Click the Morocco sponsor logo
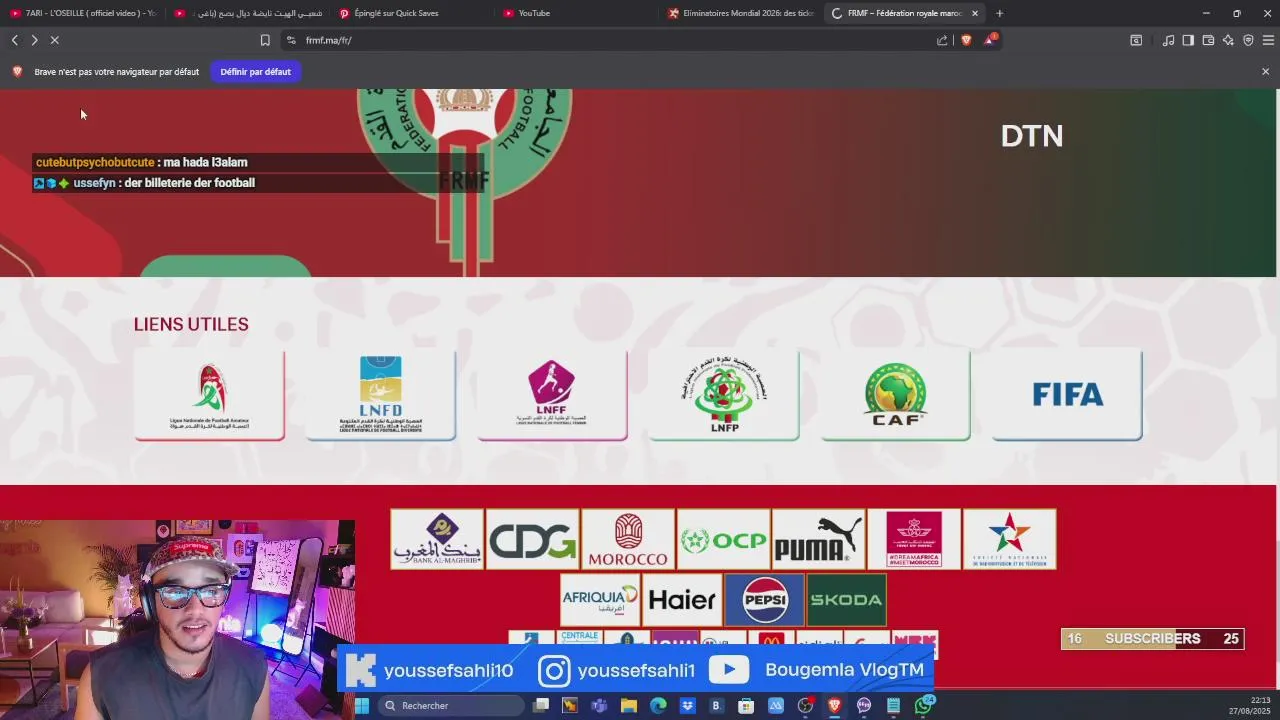The height and width of the screenshot is (720, 1280). [628, 539]
